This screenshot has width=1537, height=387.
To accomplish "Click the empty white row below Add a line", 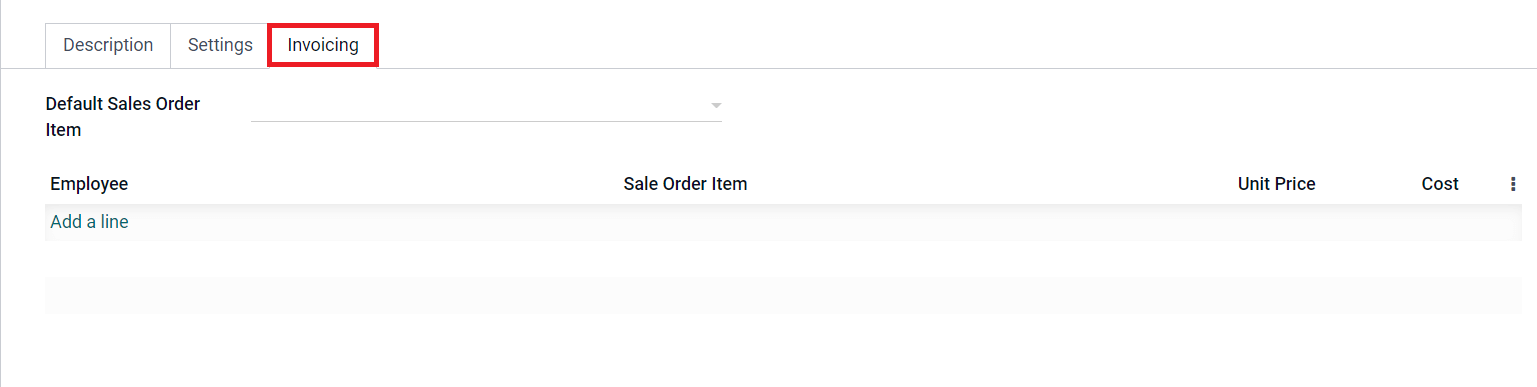I will click(x=783, y=259).
